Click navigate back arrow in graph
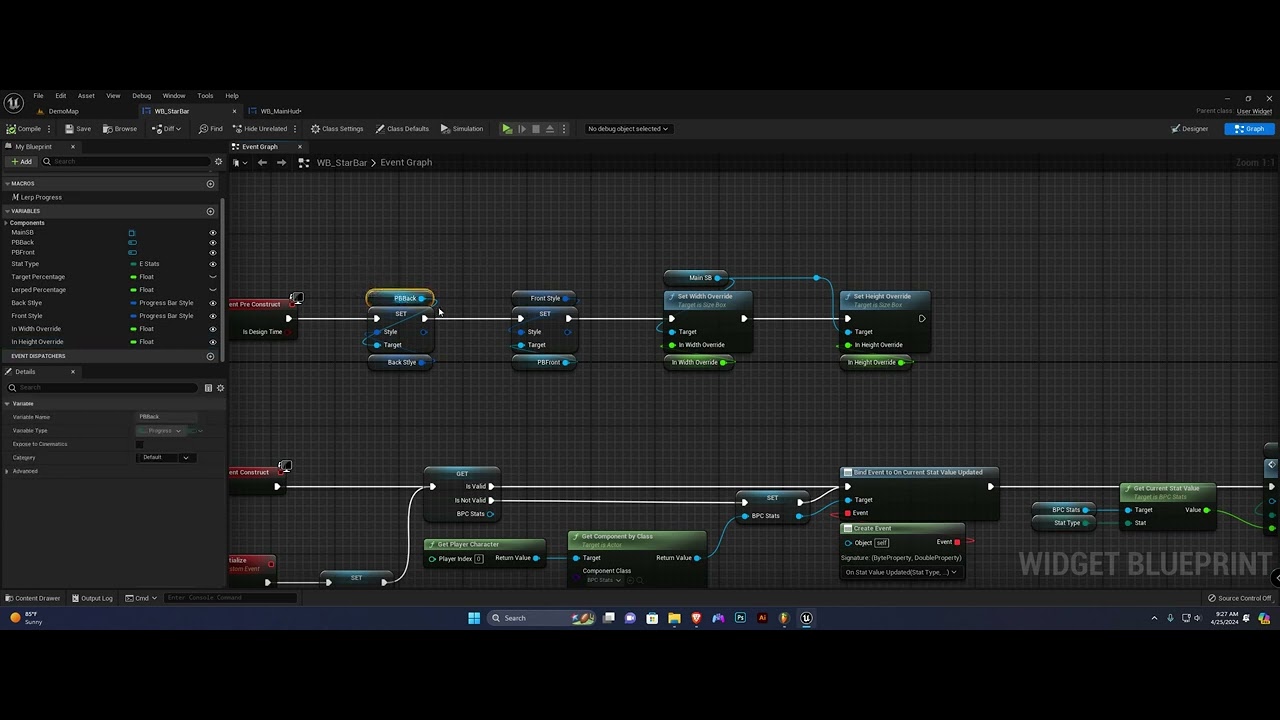Screen dimensions: 1280x720 (x=262, y=163)
